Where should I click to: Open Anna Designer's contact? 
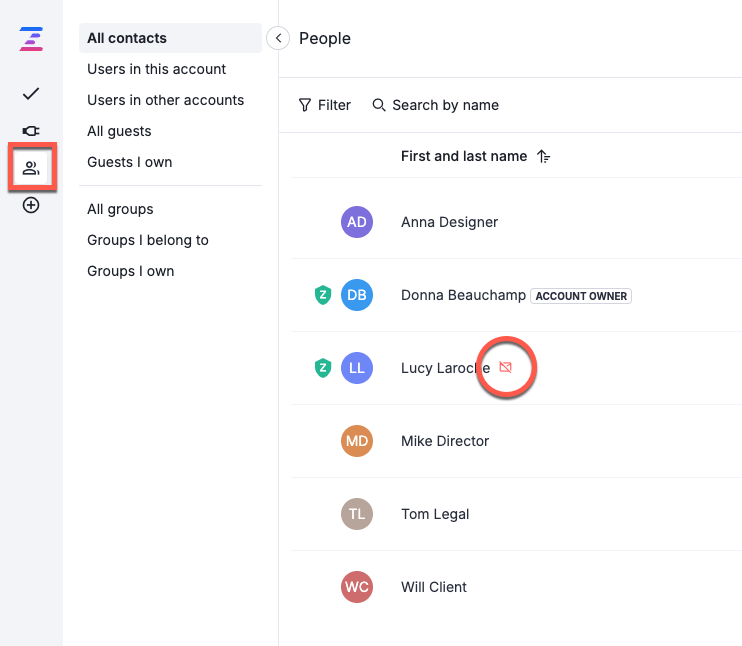pos(449,222)
